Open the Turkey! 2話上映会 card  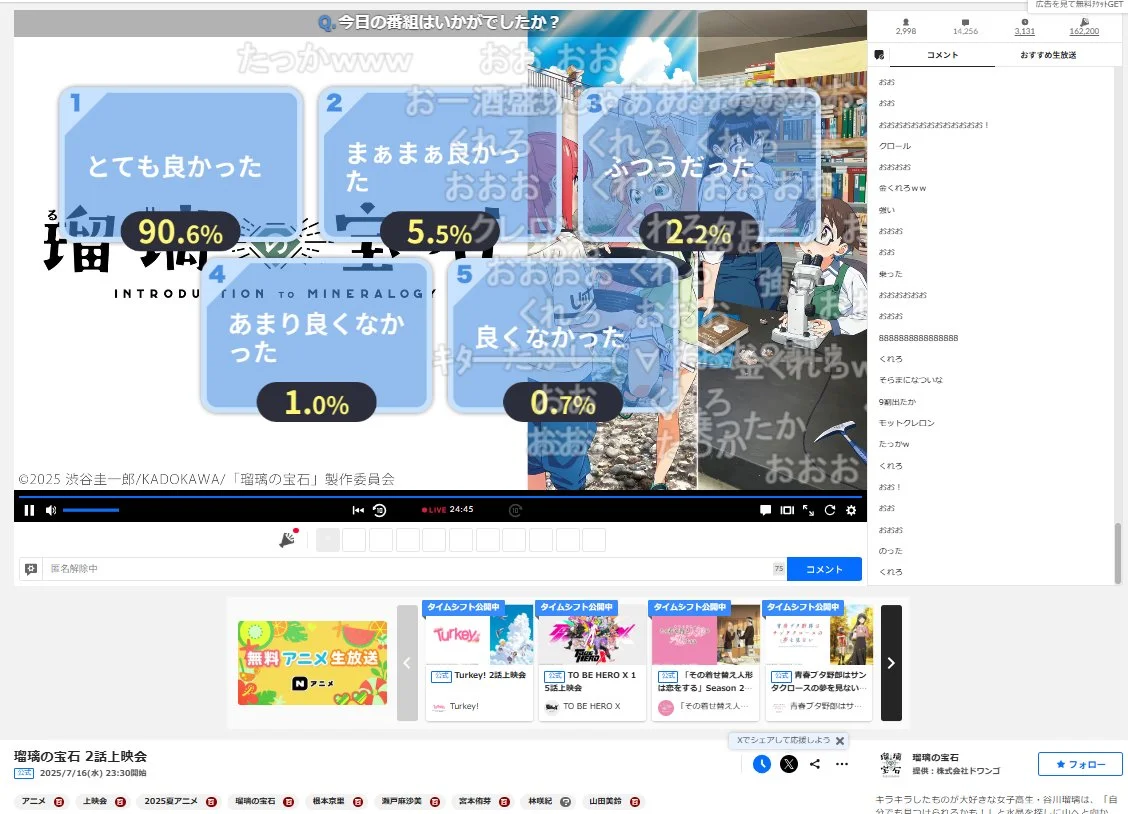pos(479,662)
